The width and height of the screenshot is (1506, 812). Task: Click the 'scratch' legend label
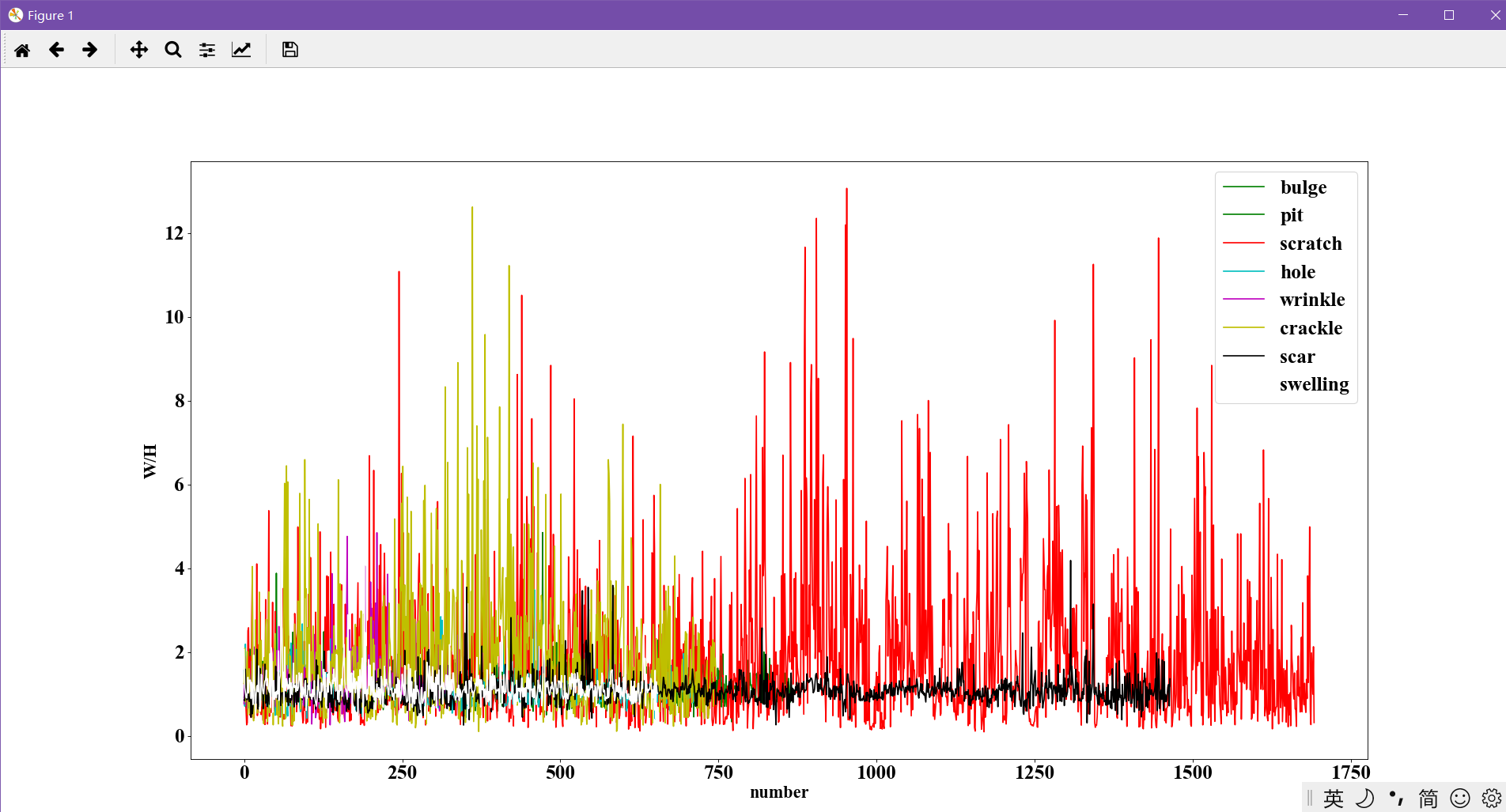click(x=1311, y=244)
